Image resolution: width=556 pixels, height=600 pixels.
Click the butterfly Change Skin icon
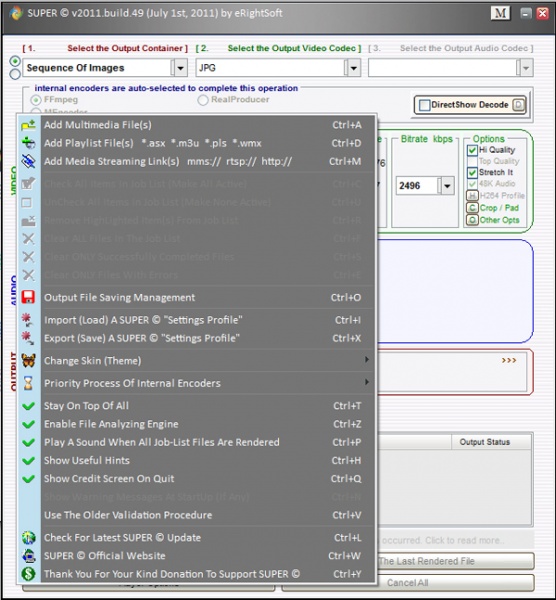pos(28,360)
